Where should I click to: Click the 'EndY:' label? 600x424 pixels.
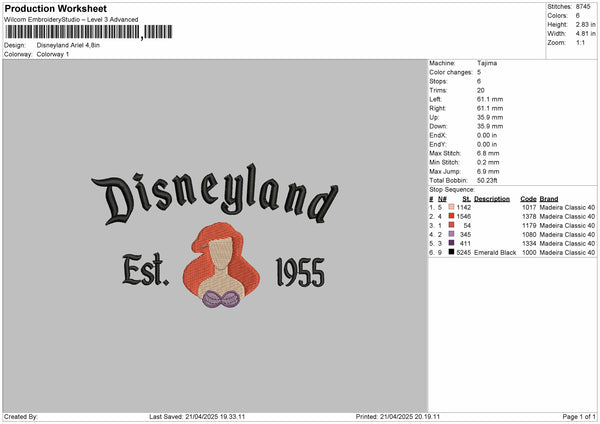click(438, 144)
